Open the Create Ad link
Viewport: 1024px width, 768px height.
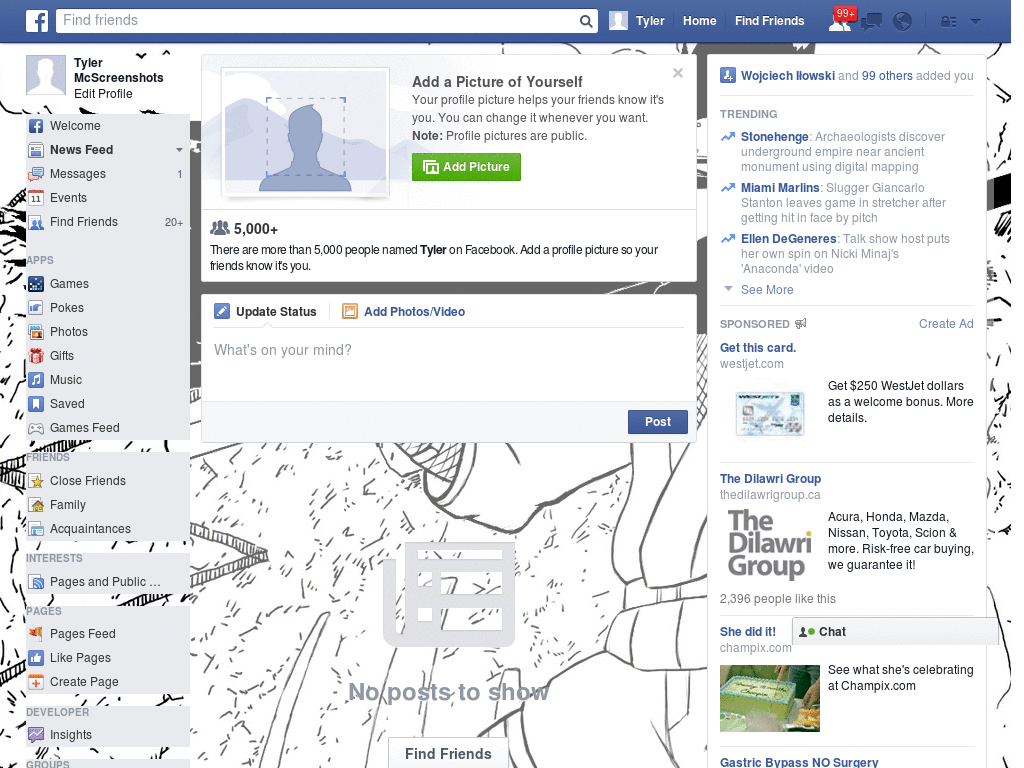[946, 324]
